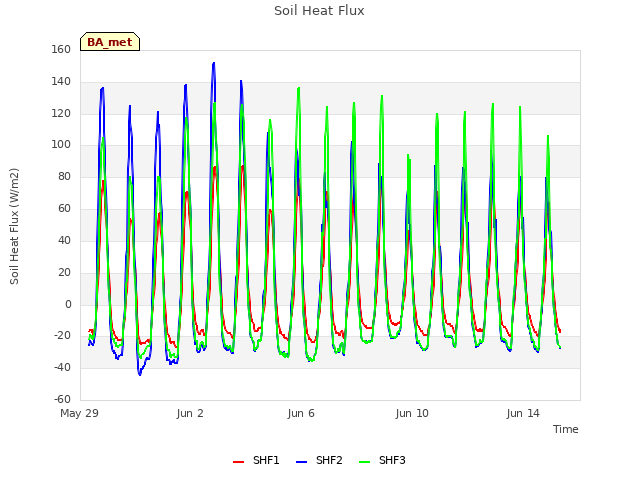The height and width of the screenshot is (480, 640).
Task: Click the lowest blue SHF2 trough near -44
Action: coord(140,374)
